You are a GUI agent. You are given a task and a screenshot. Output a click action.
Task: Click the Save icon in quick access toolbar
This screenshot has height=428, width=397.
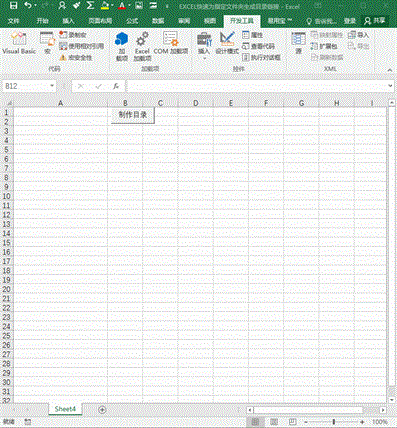point(13,6)
